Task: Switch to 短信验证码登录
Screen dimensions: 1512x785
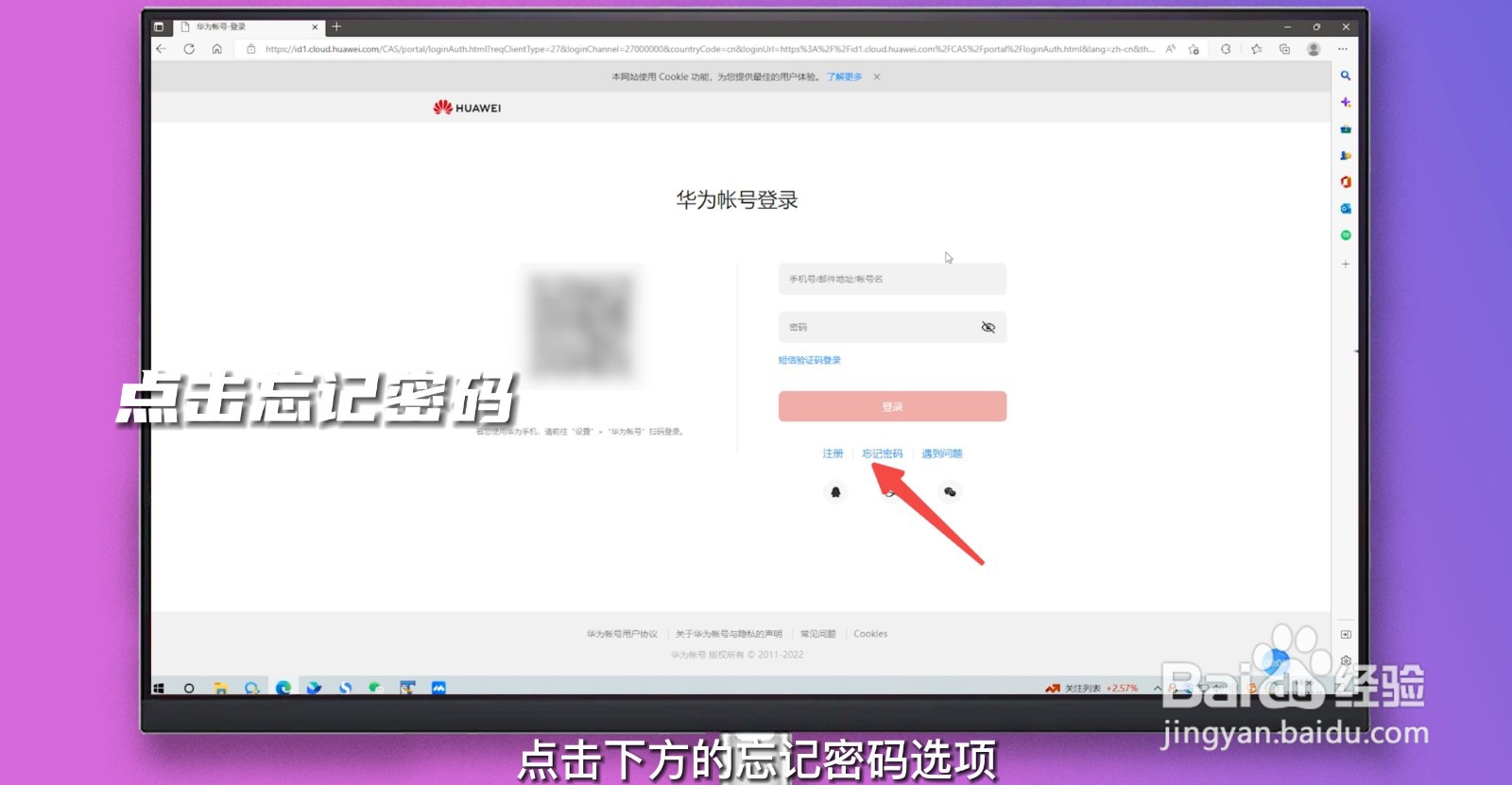Action: 809,360
